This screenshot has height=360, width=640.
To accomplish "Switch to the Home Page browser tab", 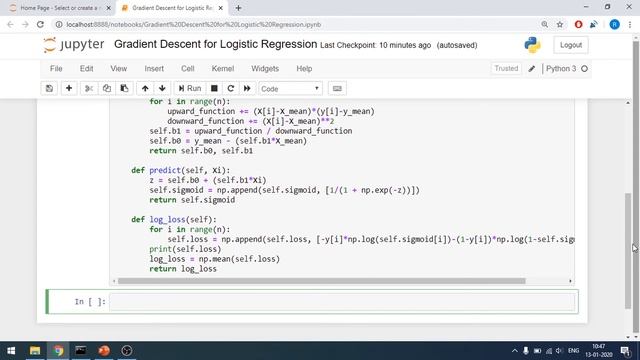I will pyautogui.click(x=60, y=8).
